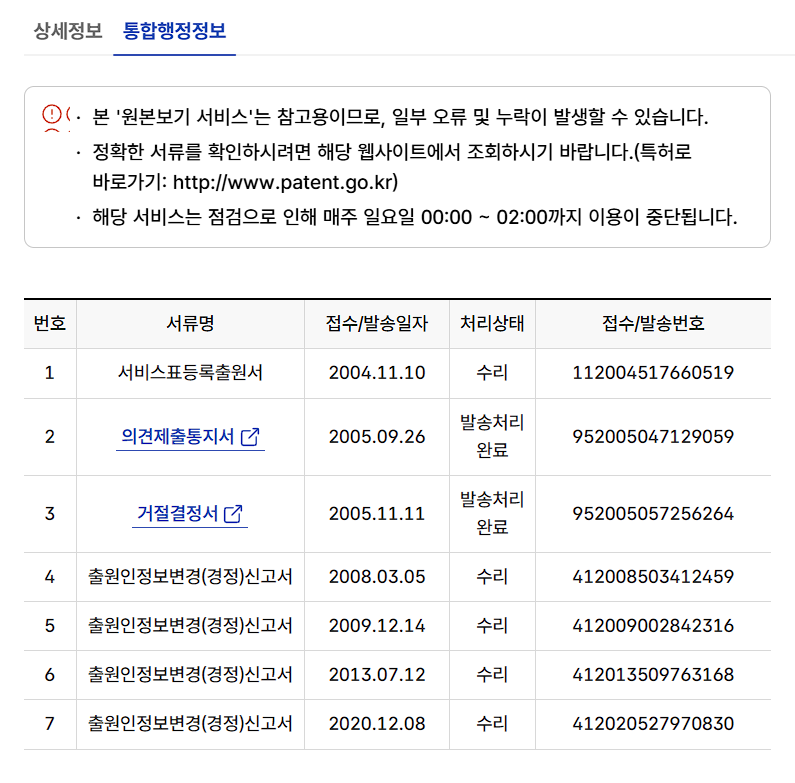Click the 서류명 column header
The image size is (795, 783).
(190, 324)
